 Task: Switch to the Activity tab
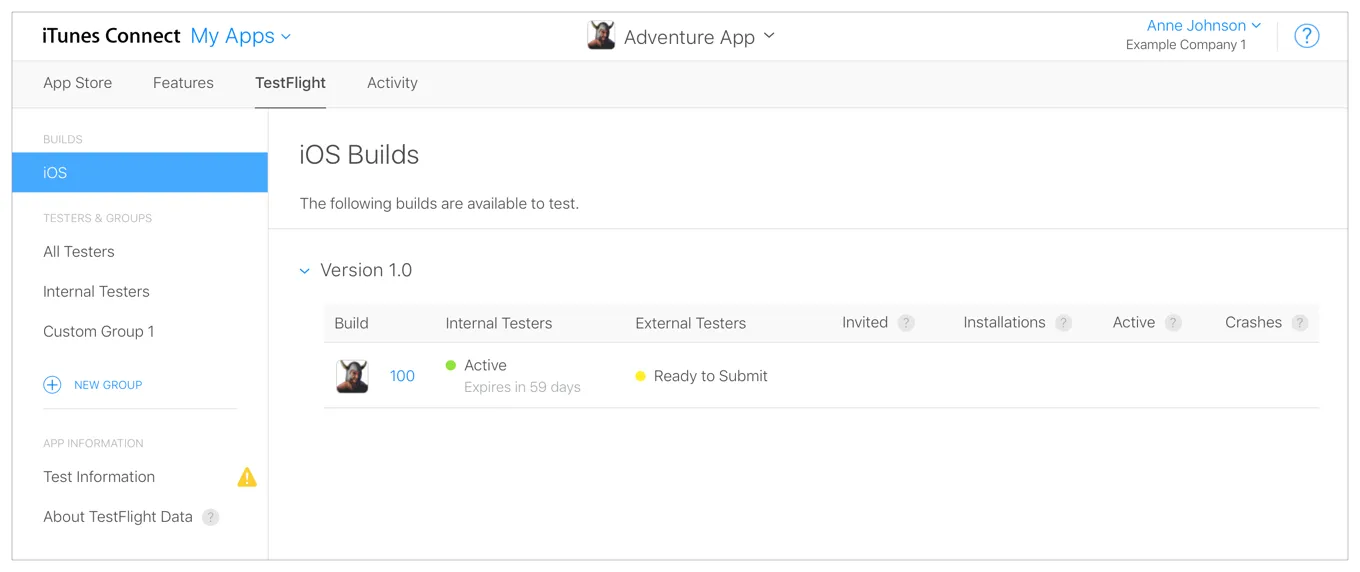tap(392, 83)
